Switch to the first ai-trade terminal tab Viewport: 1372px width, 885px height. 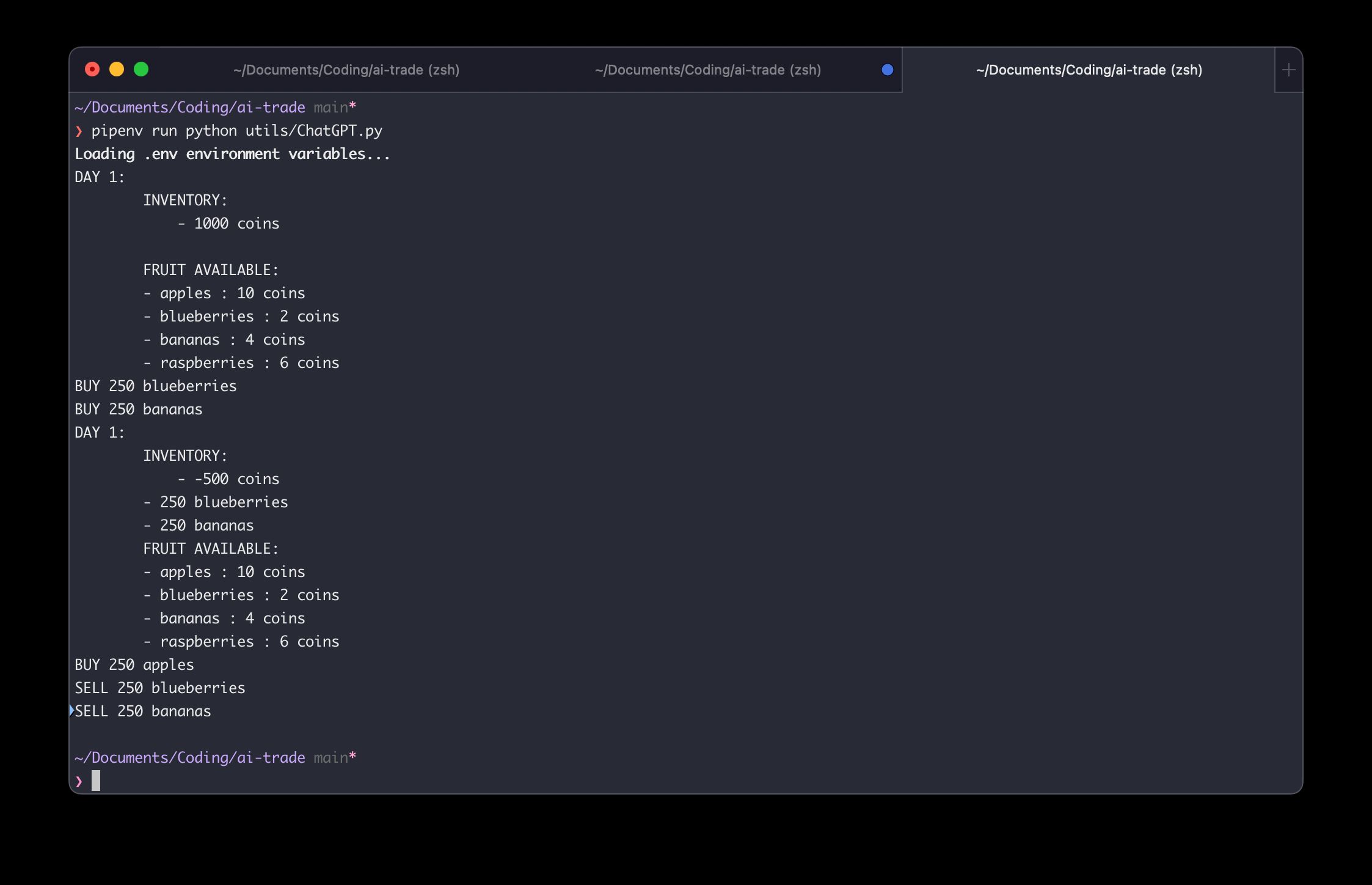(x=346, y=70)
